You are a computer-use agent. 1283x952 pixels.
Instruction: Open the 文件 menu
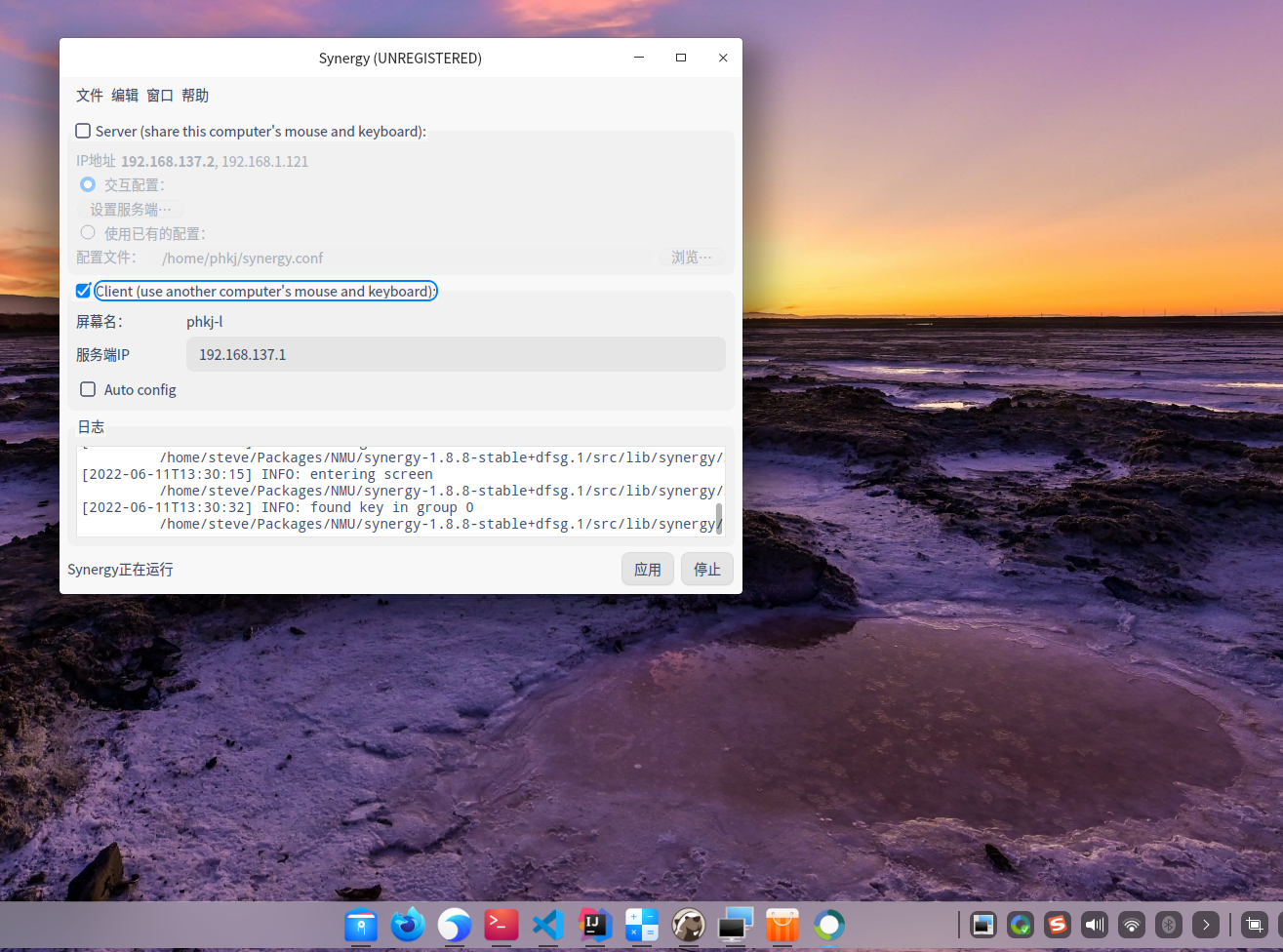90,96
